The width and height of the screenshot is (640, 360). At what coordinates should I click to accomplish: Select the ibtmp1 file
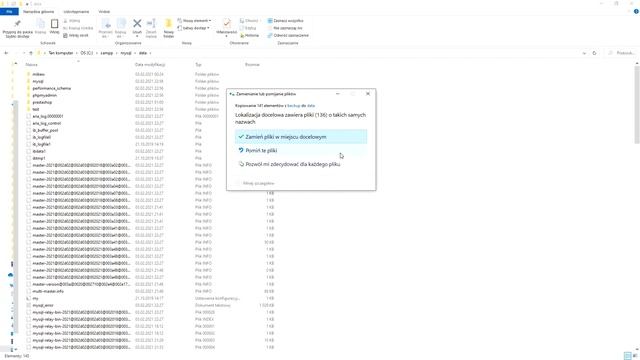(39, 158)
